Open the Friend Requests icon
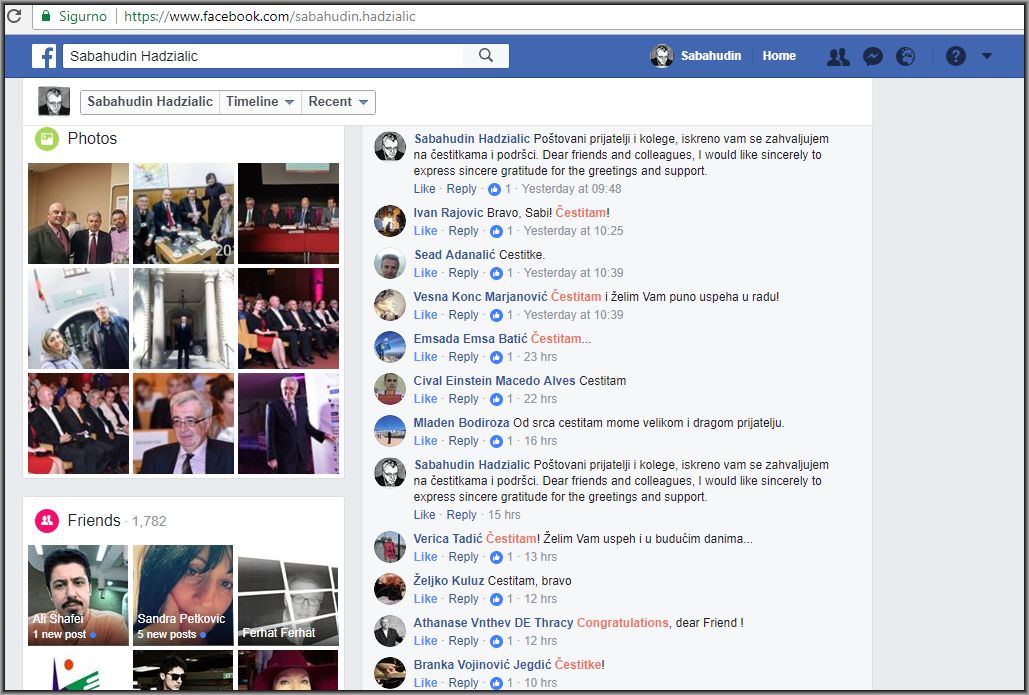This screenshot has width=1029, height=695. coord(838,56)
